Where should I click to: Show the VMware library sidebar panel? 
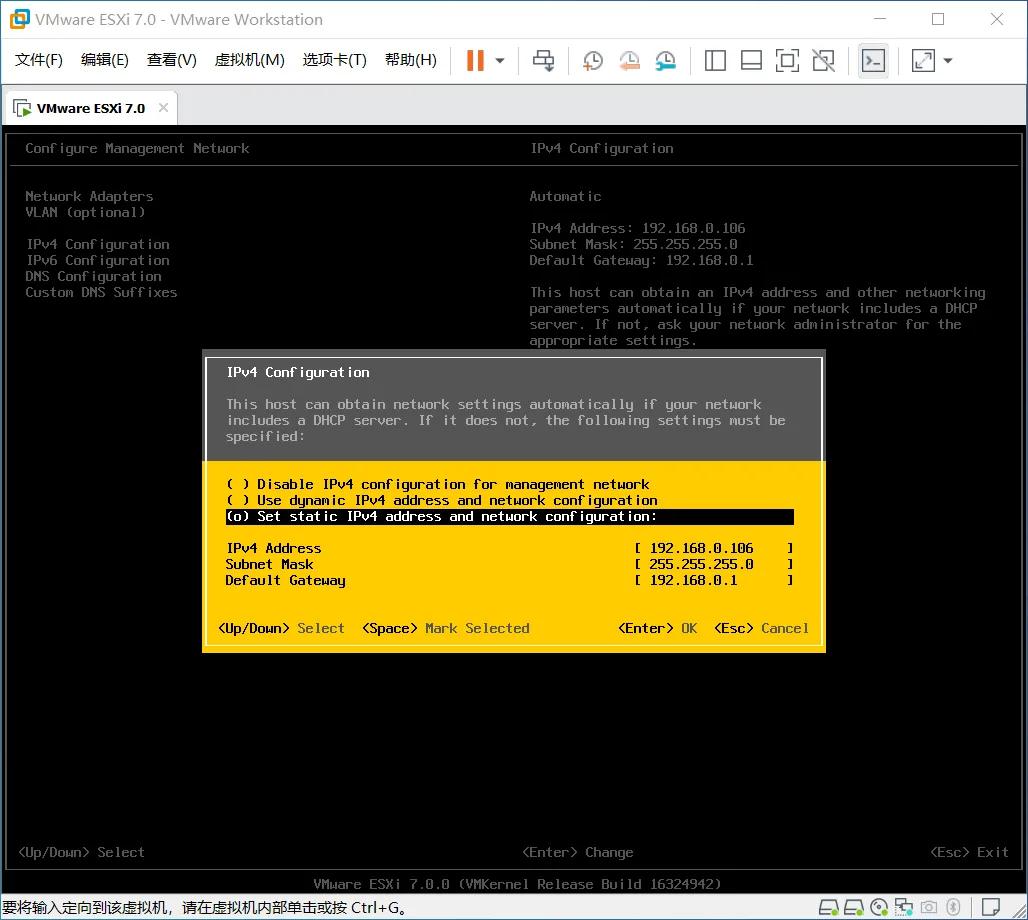715,61
